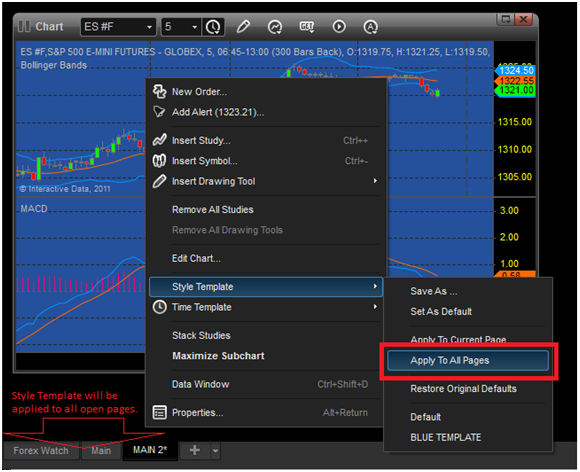
Task: Select the pencil drawing tool in toolbar
Action: (243, 27)
